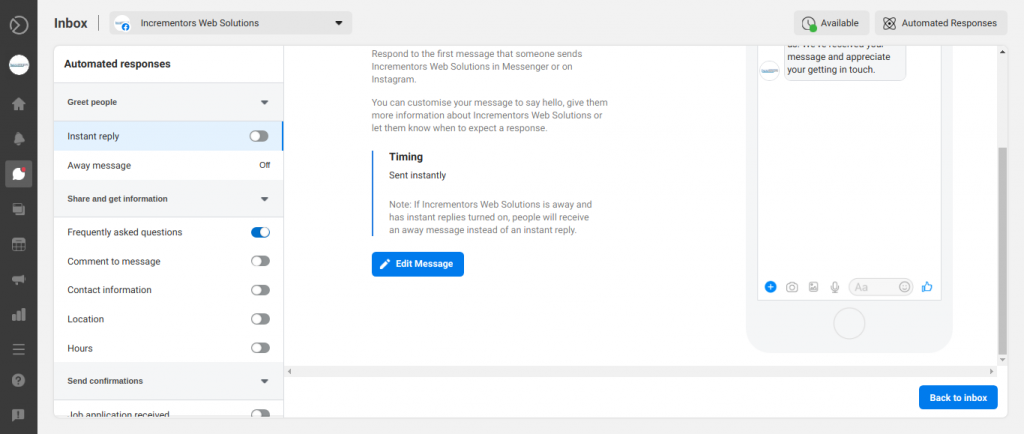The image size is (1024, 434).
Task: Click the blue plus icon in chat preview
Action: 771,287
